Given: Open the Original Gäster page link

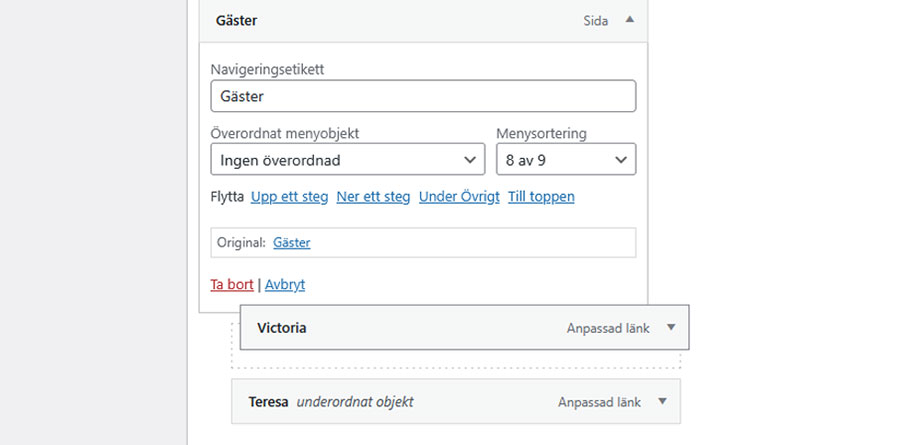Looking at the screenshot, I should pyautogui.click(x=291, y=243).
